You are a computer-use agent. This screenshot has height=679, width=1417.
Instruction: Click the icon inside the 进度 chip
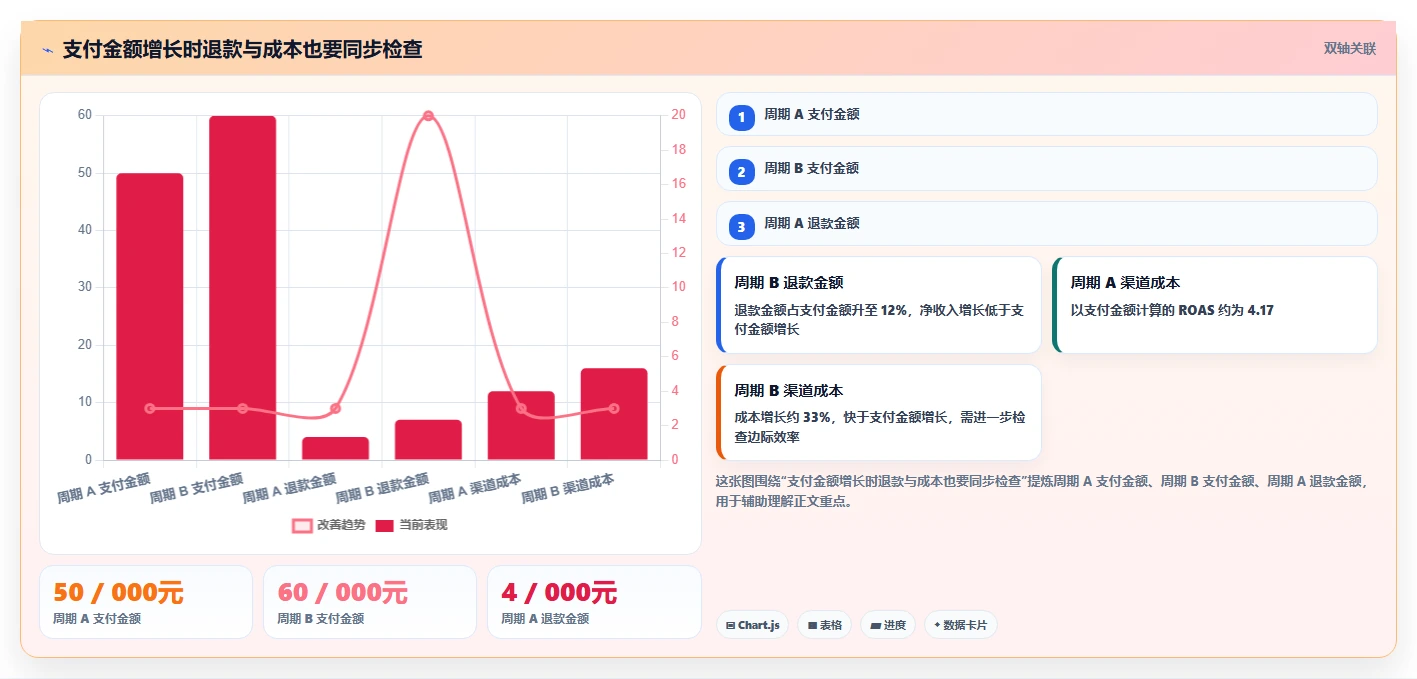876,626
